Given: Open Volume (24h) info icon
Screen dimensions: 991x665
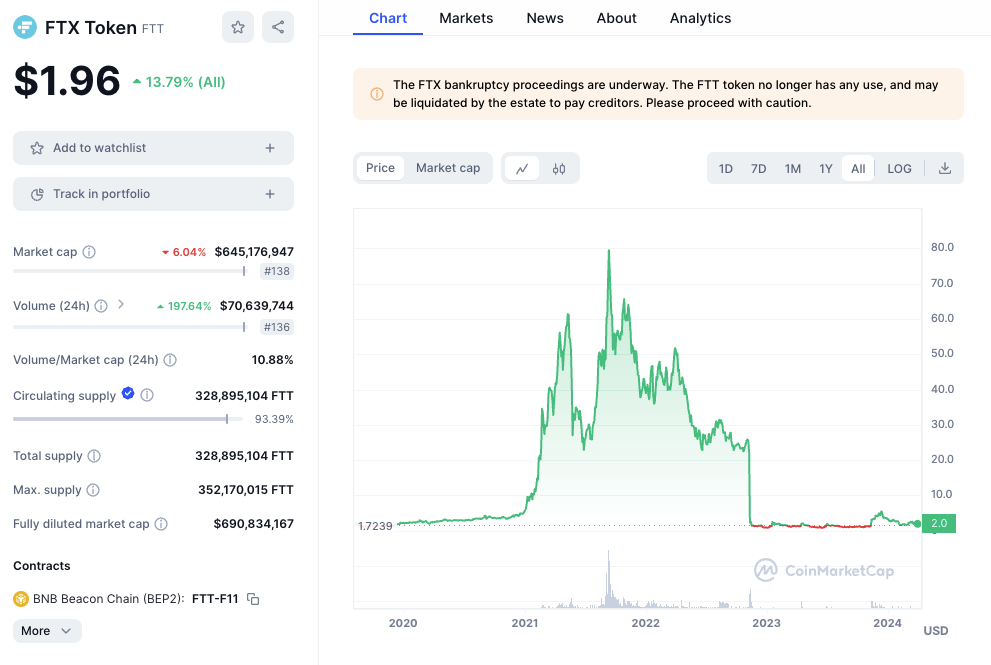Looking at the screenshot, I should tap(101, 306).
